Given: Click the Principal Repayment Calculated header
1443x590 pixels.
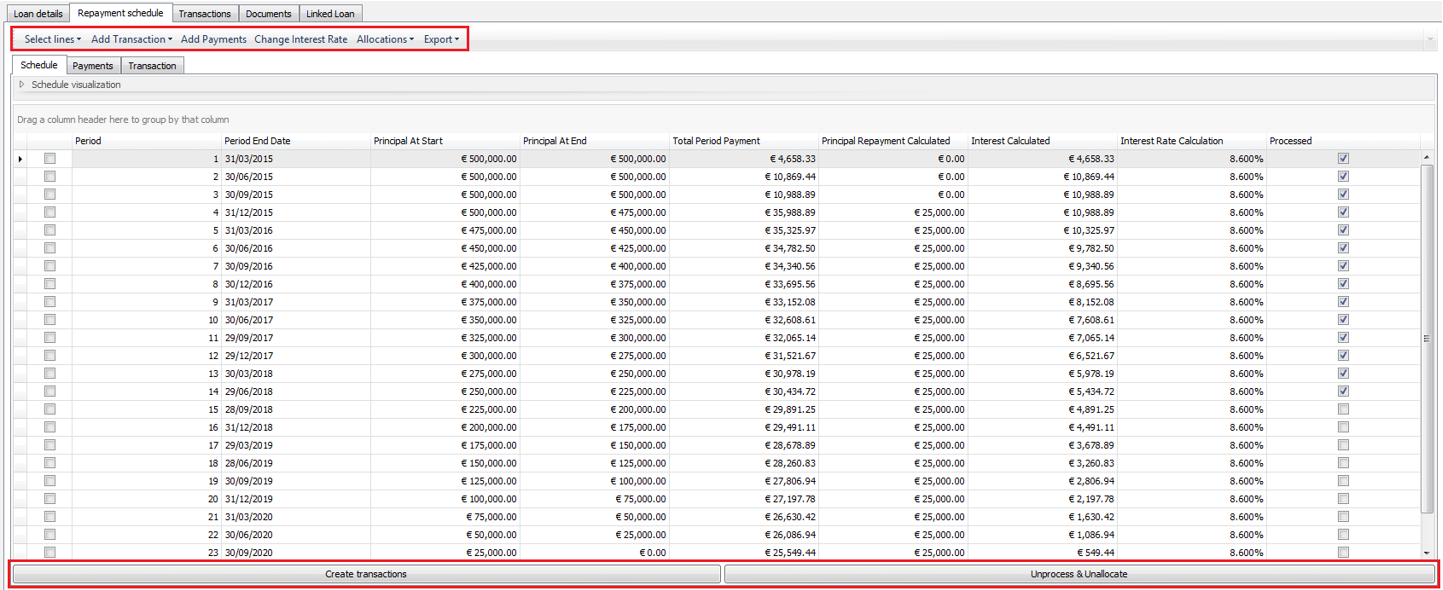Looking at the screenshot, I should (893, 141).
